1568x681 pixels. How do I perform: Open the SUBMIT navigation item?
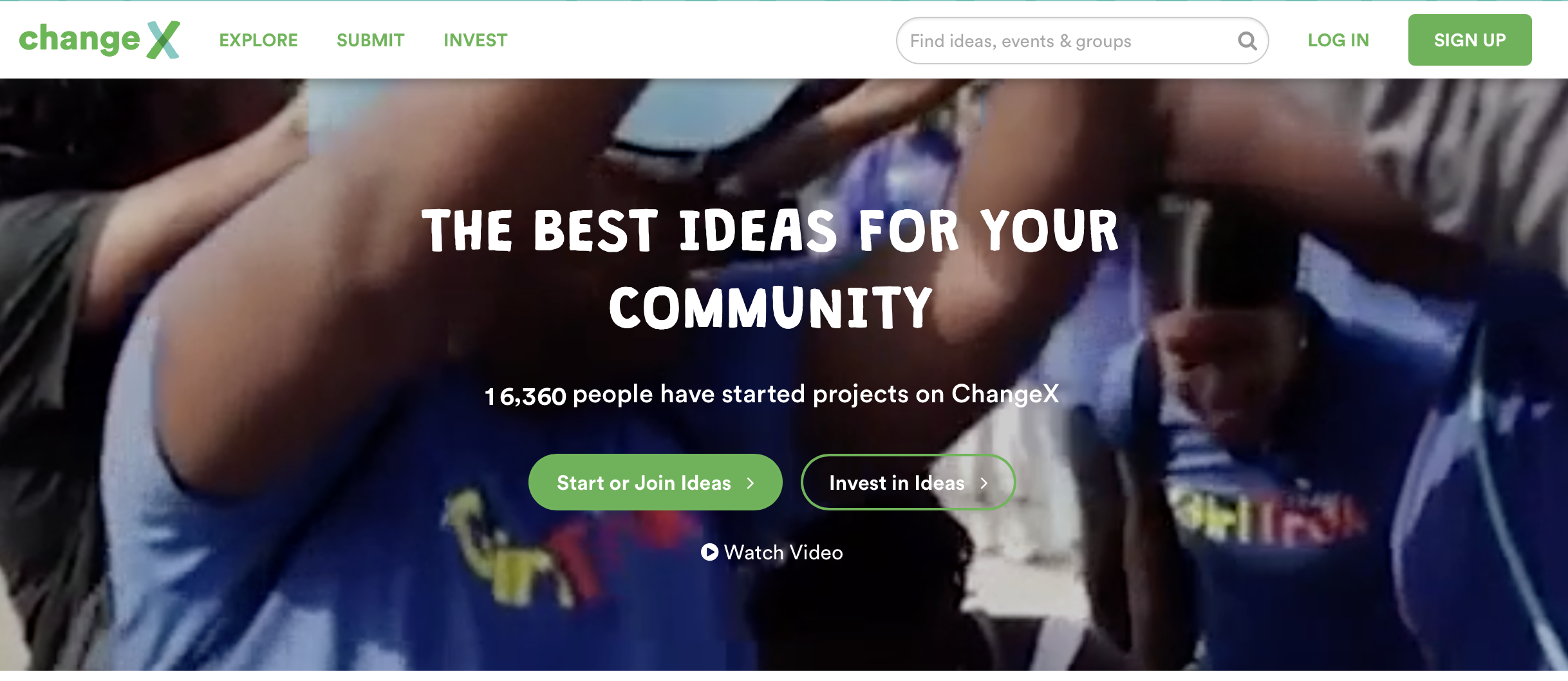[370, 41]
